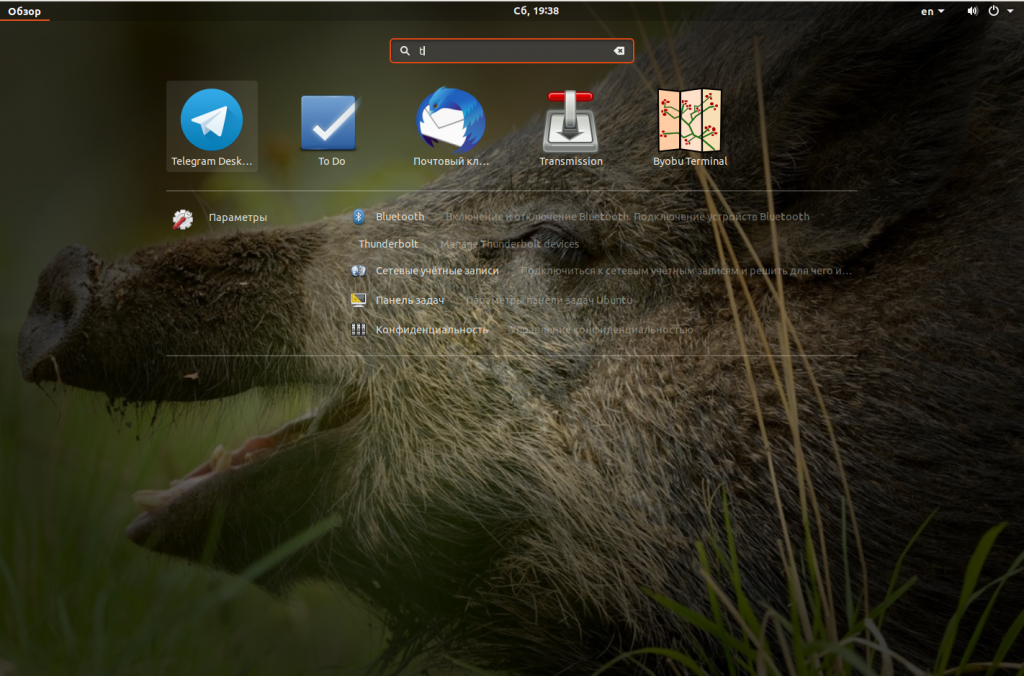This screenshot has width=1024, height=676.
Task: Select the Конфиденциальность search result
Action: tap(432, 330)
